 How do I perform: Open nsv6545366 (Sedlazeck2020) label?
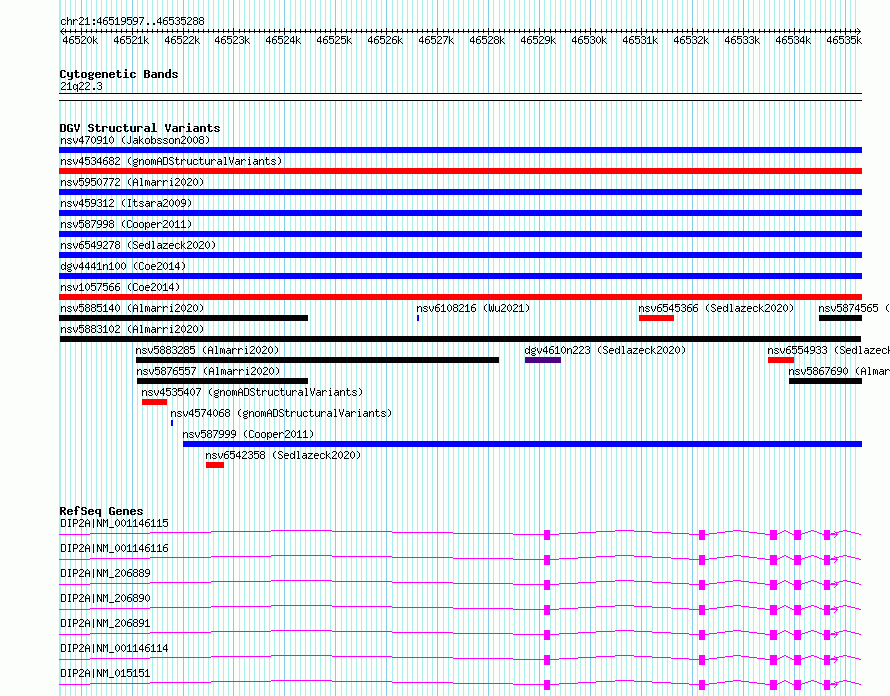click(716, 308)
